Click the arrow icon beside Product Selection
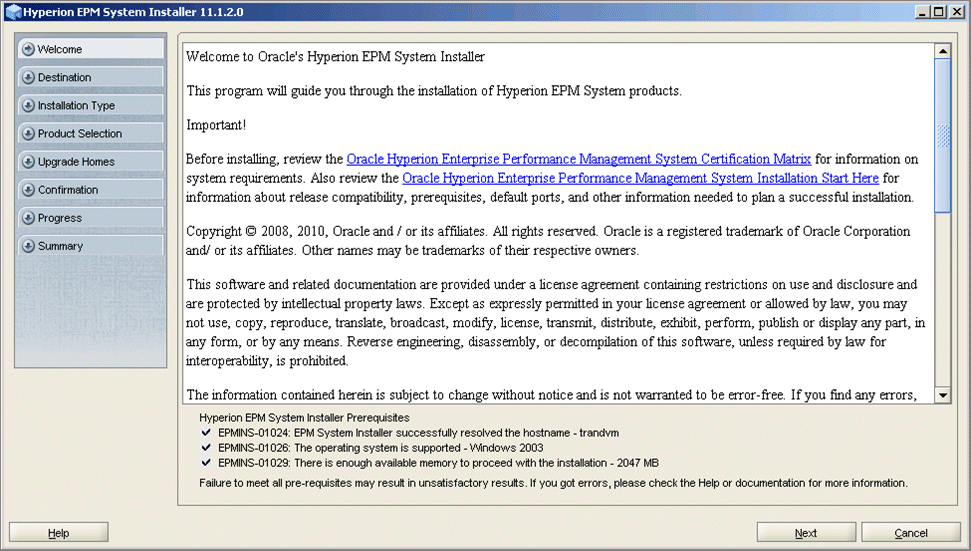 28,133
